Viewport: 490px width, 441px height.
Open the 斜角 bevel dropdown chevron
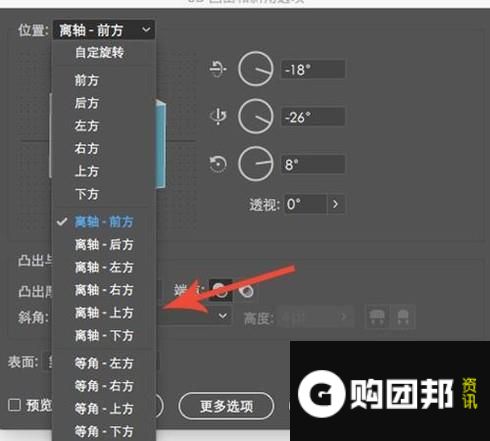223,315
